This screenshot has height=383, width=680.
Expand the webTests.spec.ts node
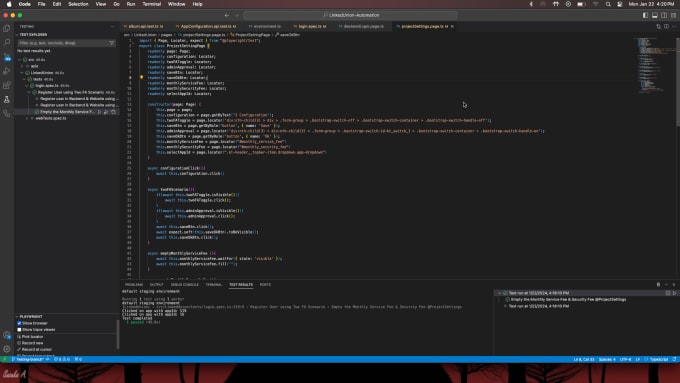pos(27,118)
